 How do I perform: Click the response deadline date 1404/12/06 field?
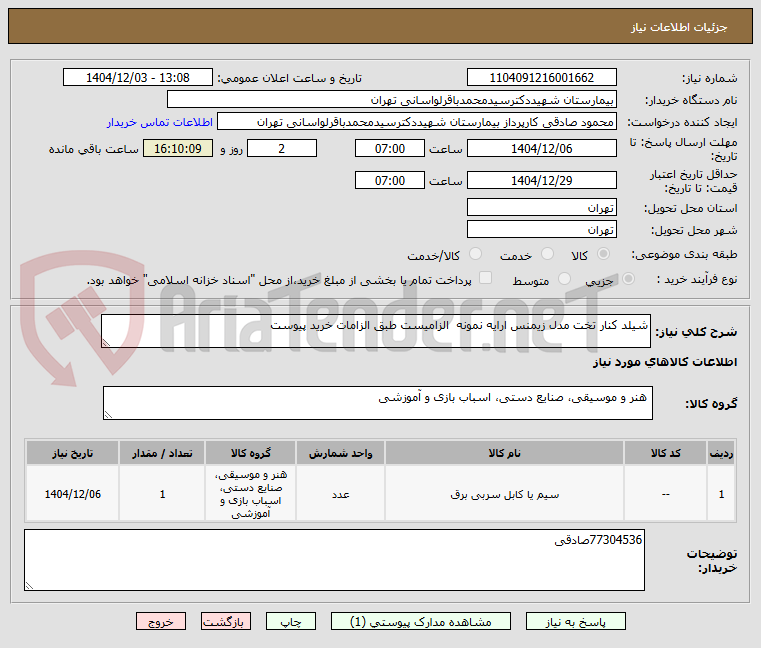coord(542,149)
